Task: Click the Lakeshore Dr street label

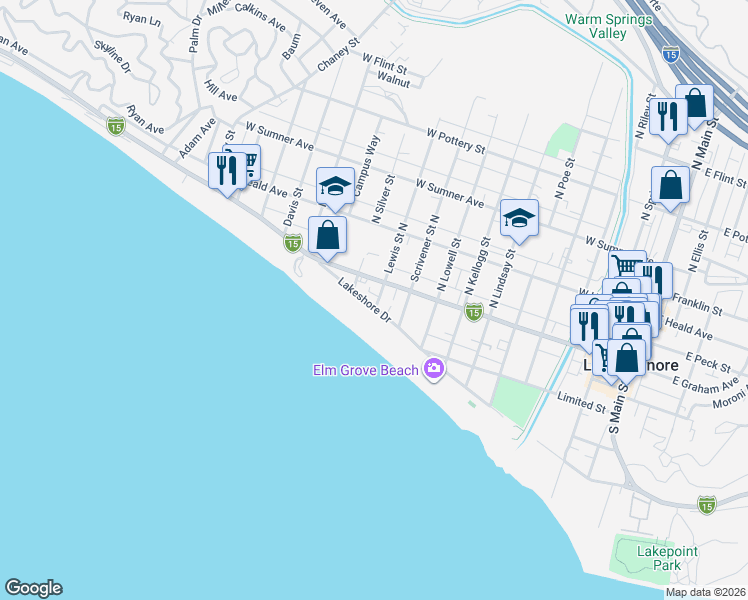Action: coord(364,300)
